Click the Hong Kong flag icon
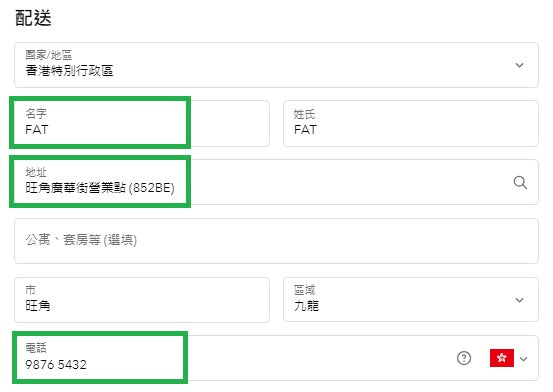553x392 pixels. (x=502, y=358)
